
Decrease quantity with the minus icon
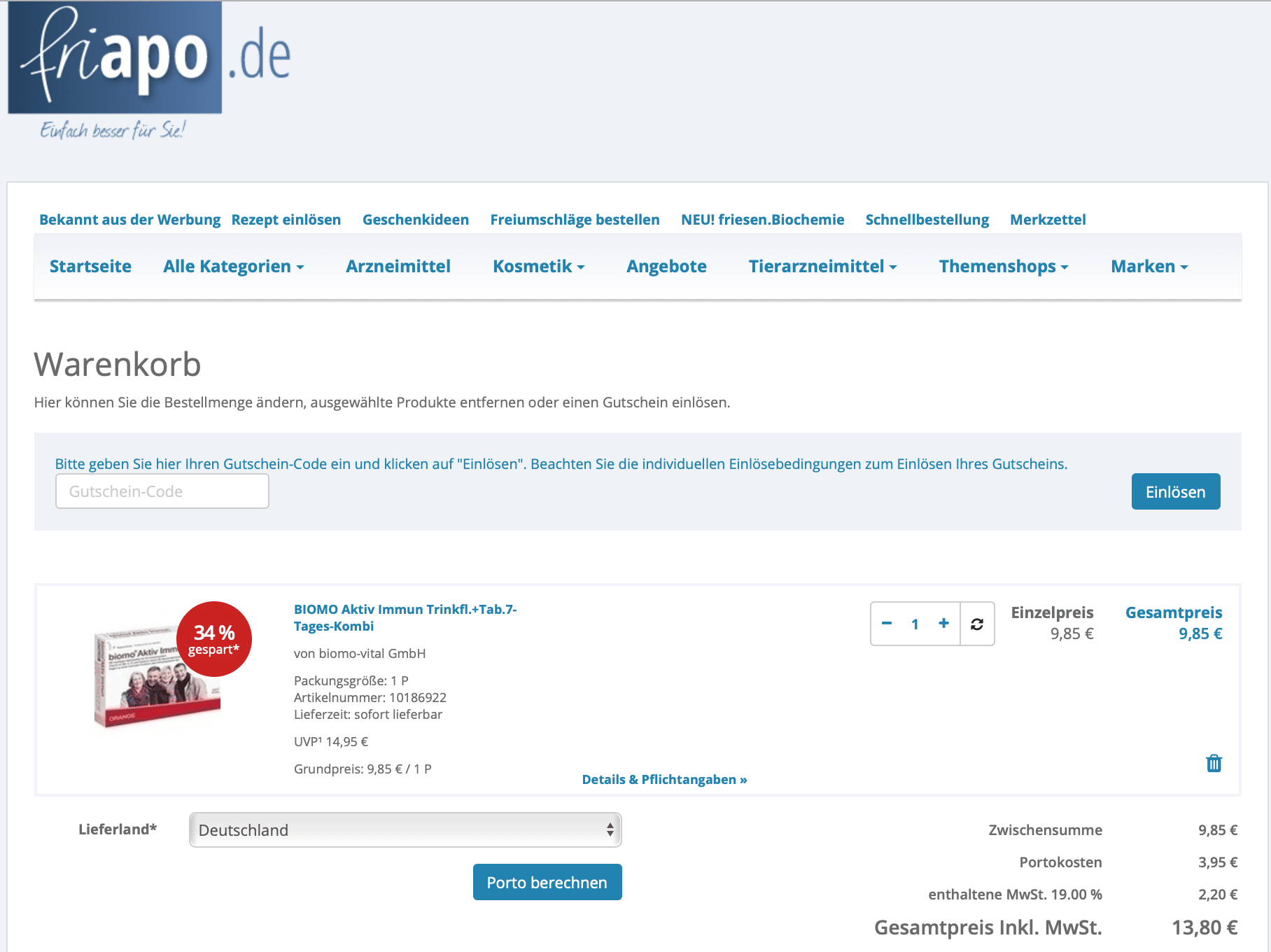(x=887, y=623)
